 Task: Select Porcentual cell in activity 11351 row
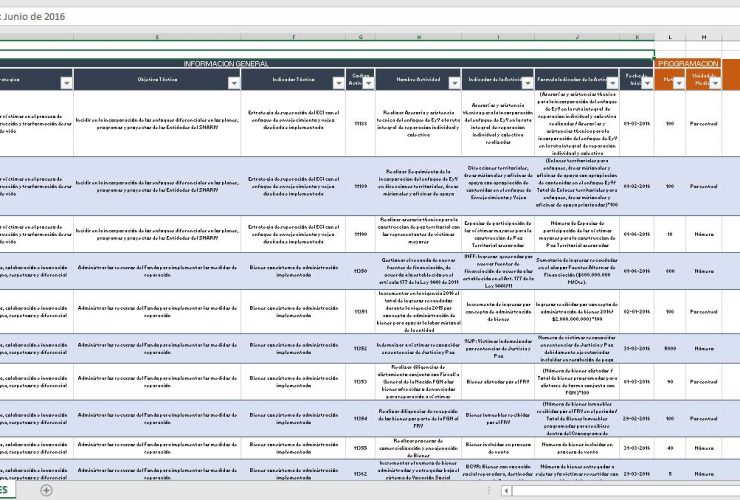(704, 312)
